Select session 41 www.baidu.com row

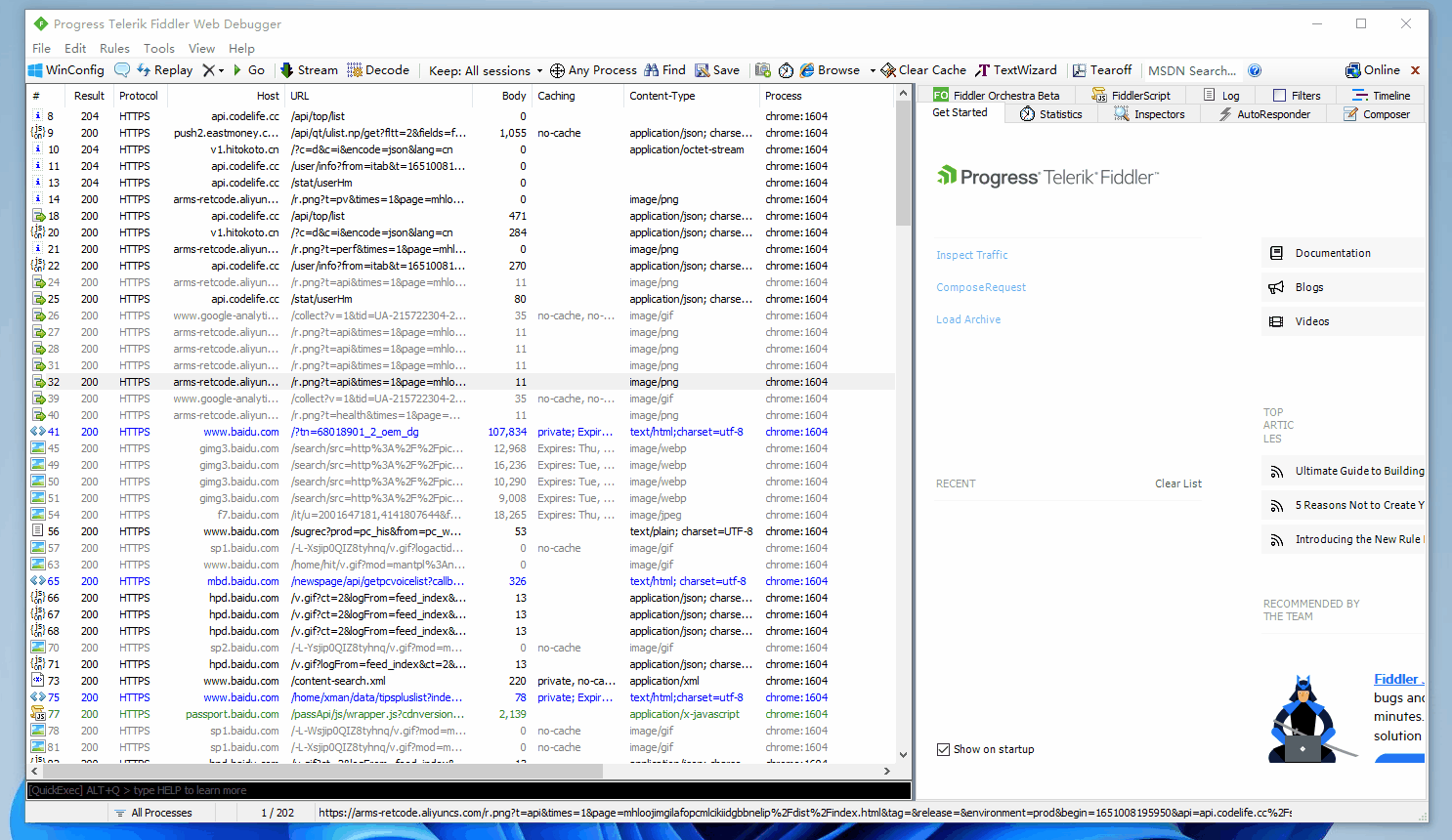pos(460,432)
